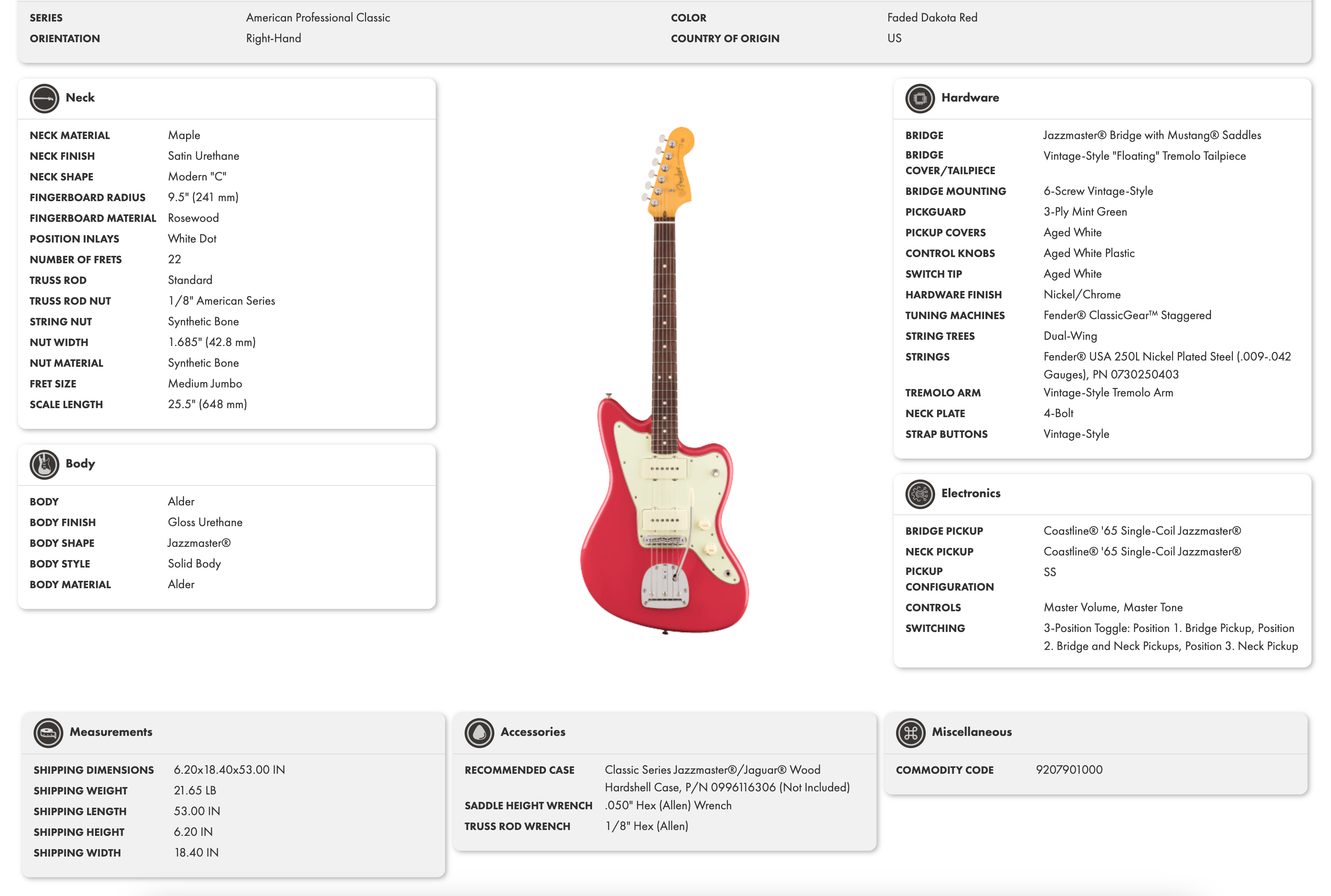Click the fingerboard material 'Rosewood' value
Screen dimensions: 1331x896
[193, 218]
